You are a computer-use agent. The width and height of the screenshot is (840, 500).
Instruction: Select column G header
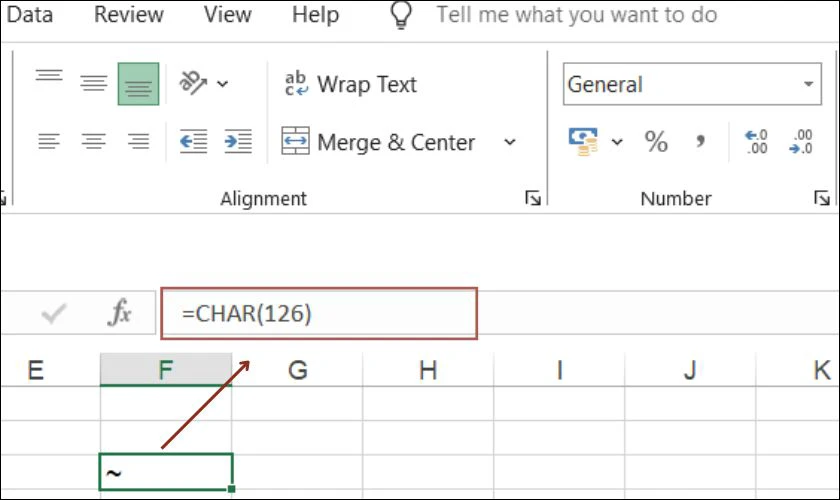click(297, 370)
